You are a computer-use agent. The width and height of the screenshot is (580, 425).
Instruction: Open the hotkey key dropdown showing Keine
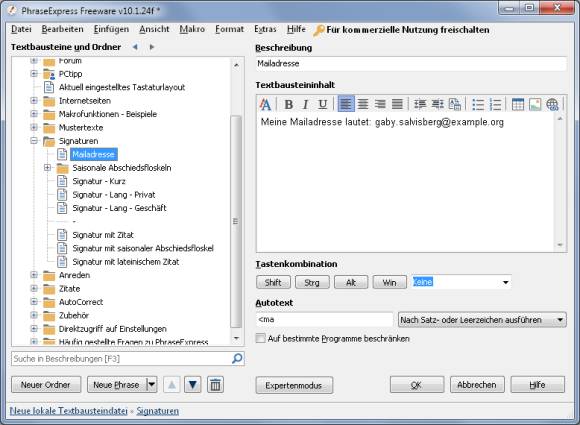(506, 282)
